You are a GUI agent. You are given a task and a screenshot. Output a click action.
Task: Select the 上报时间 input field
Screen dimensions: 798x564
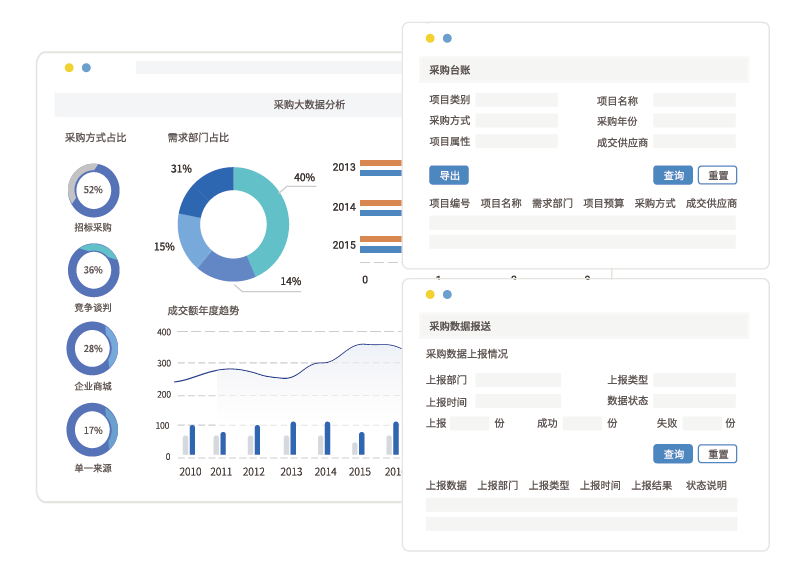(x=518, y=401)
